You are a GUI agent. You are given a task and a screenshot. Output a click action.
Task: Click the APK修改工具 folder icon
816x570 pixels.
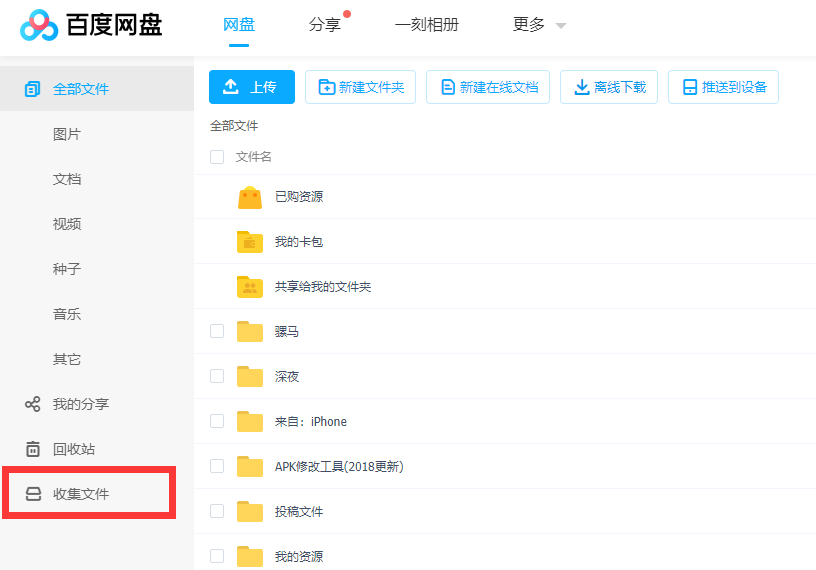pos(250,466)
